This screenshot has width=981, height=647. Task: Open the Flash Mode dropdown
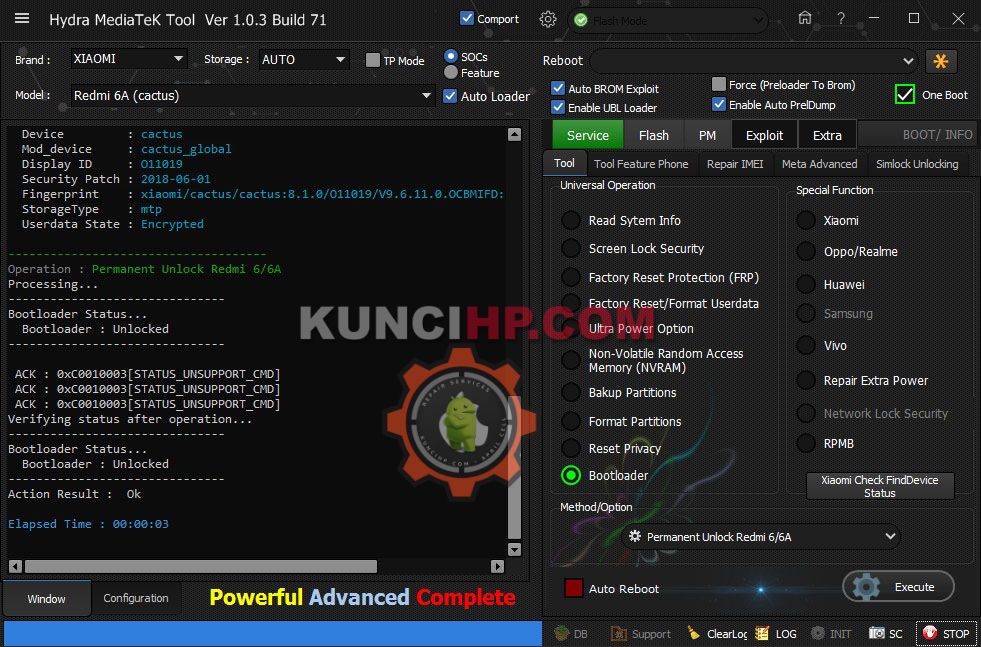click(x=668, y=21)
